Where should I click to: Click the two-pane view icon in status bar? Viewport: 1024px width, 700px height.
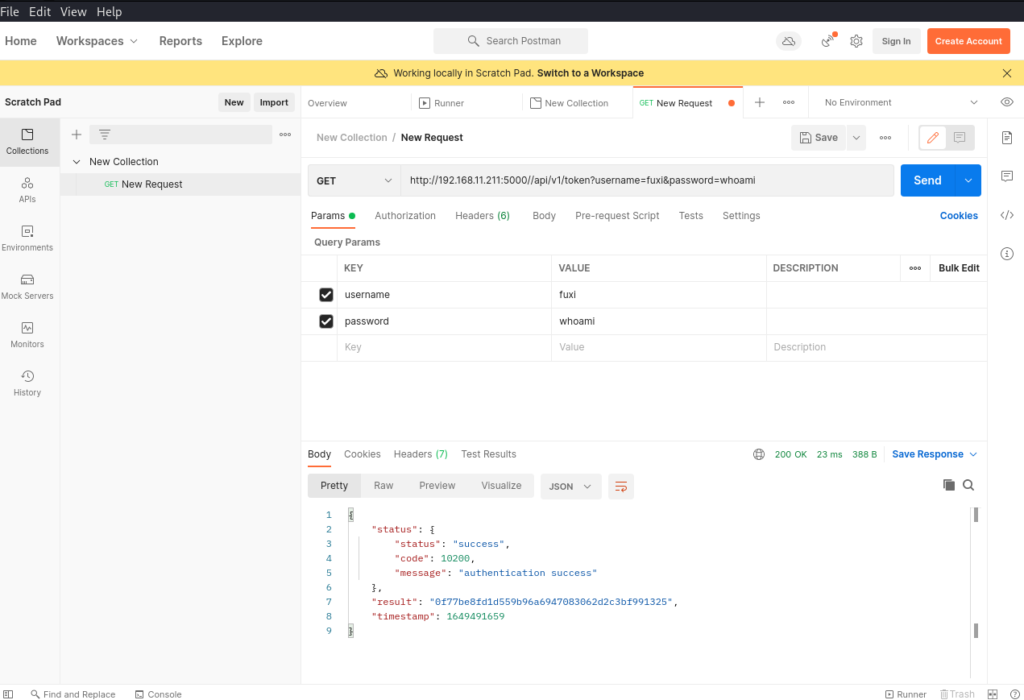(993, 694)
